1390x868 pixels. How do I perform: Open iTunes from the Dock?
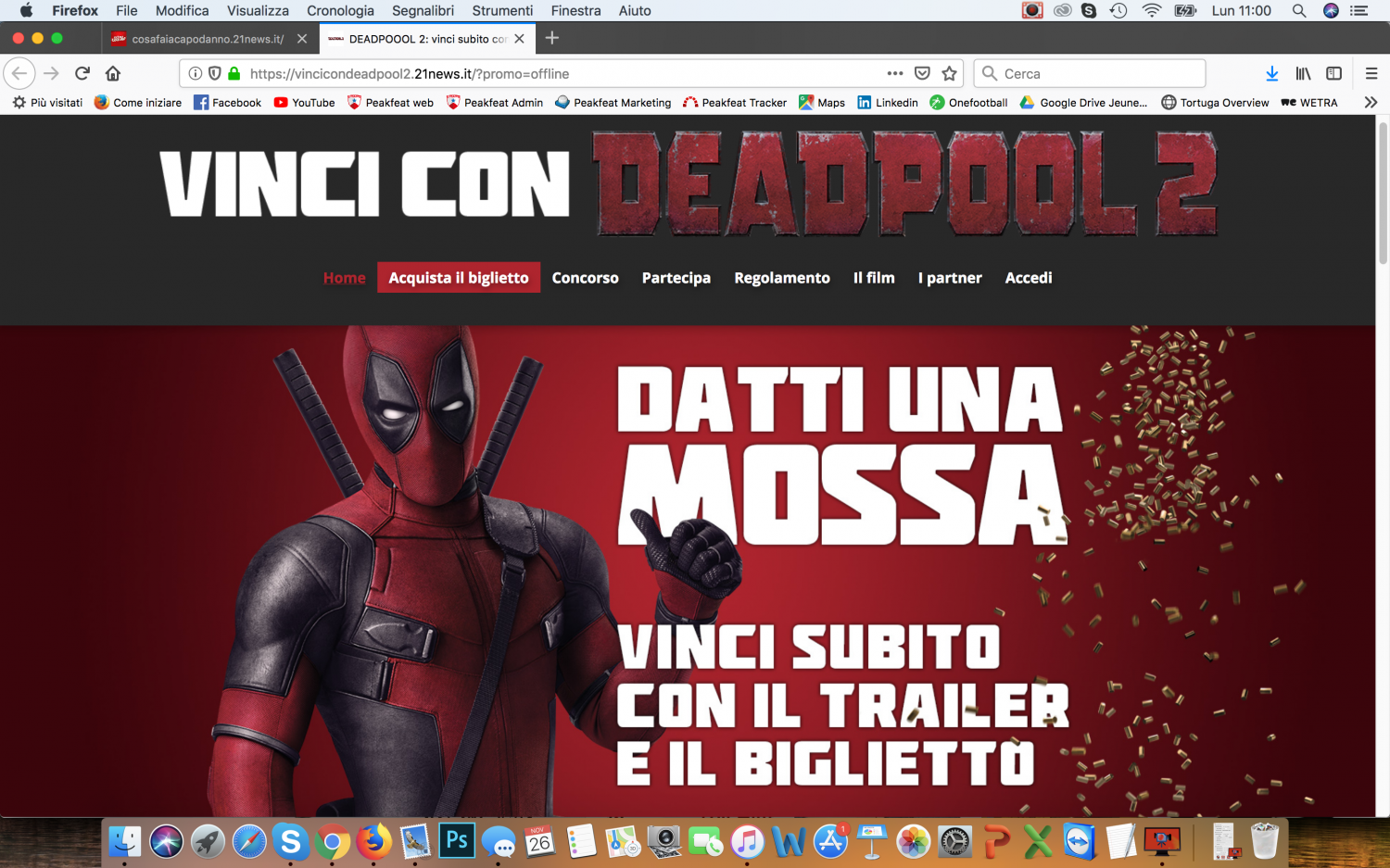tap(747, 842)
